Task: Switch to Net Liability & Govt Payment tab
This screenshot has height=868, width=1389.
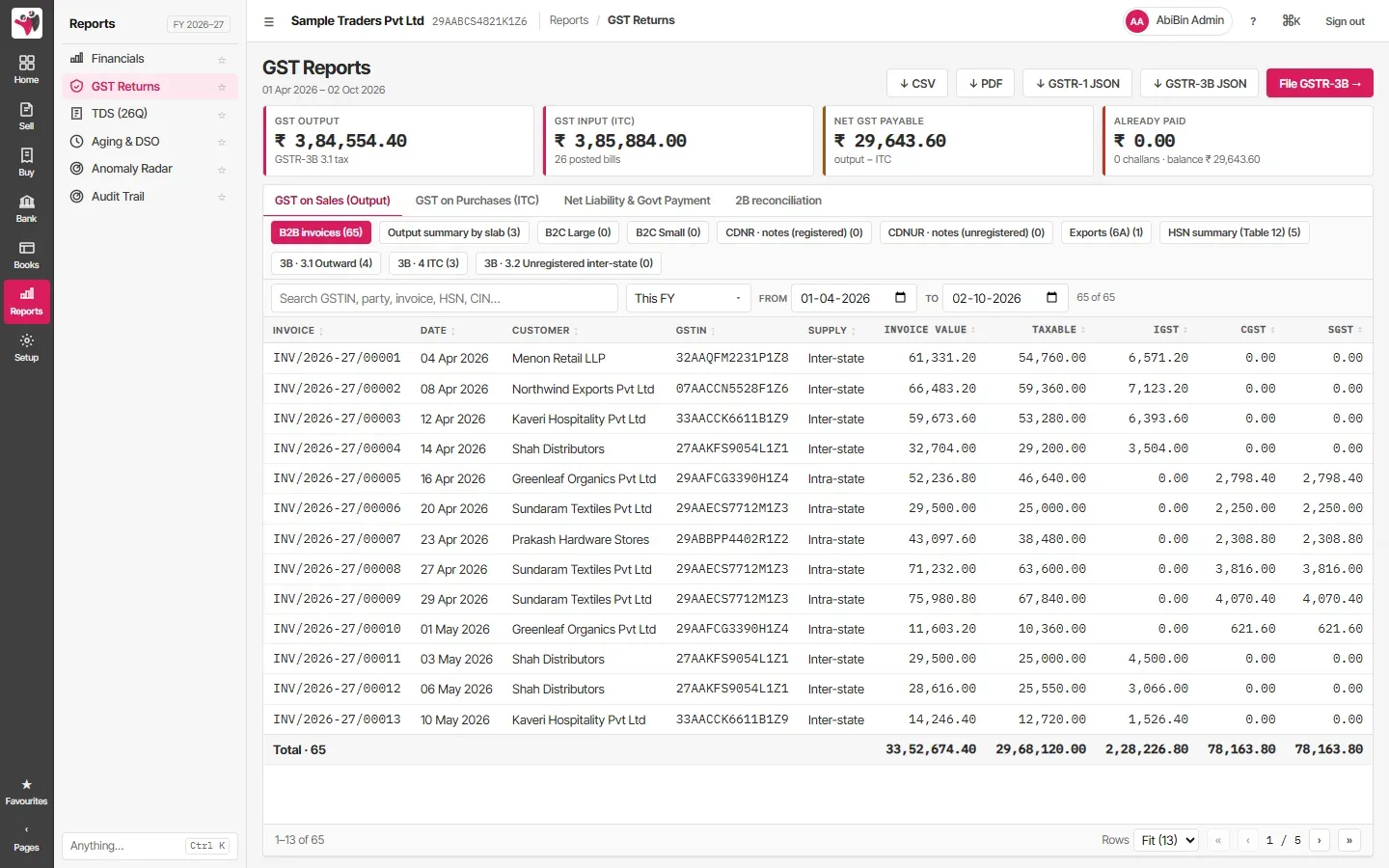Action: 637,201
